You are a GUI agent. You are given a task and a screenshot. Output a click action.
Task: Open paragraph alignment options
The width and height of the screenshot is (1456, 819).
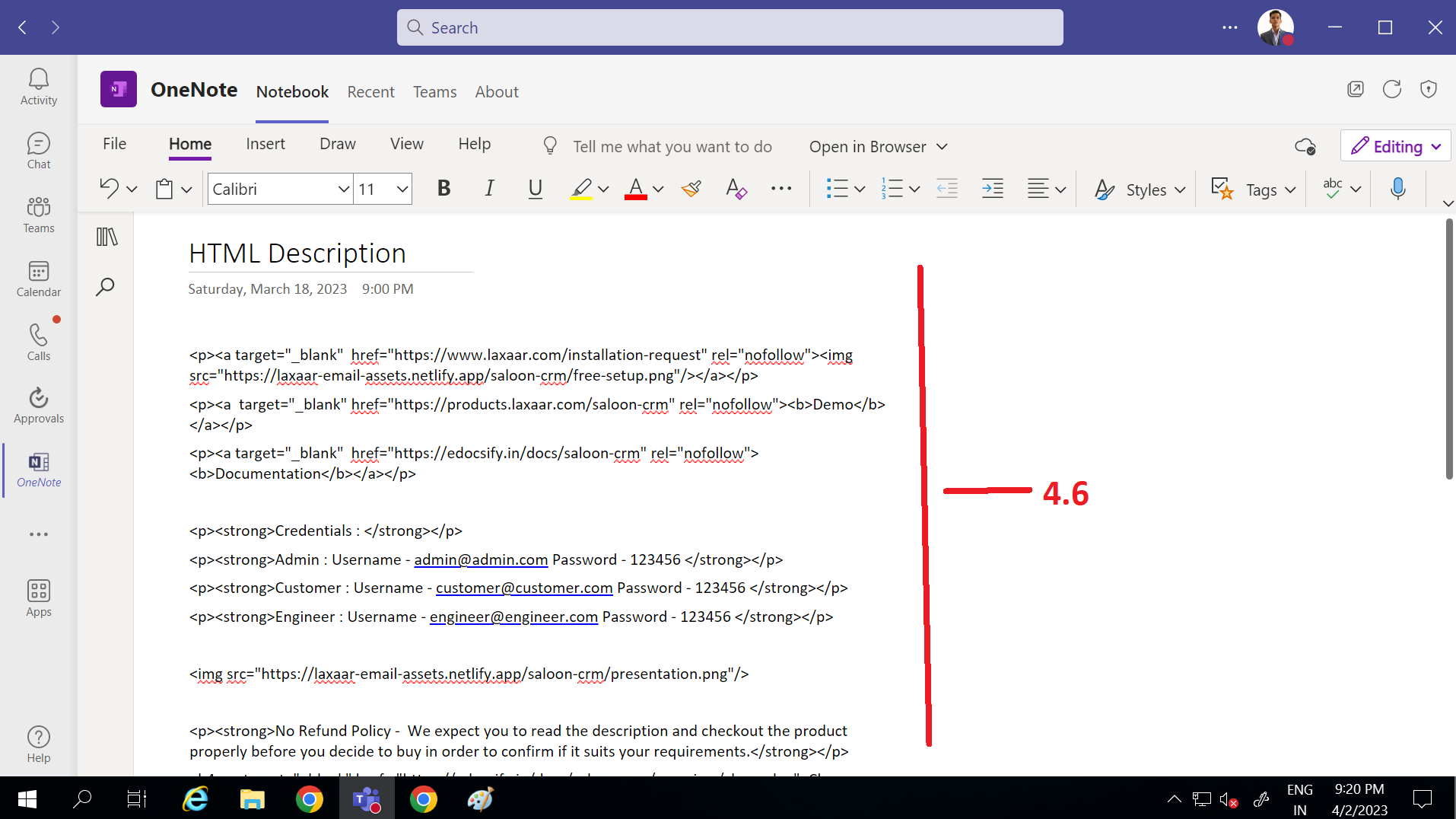pos(1046,189)
